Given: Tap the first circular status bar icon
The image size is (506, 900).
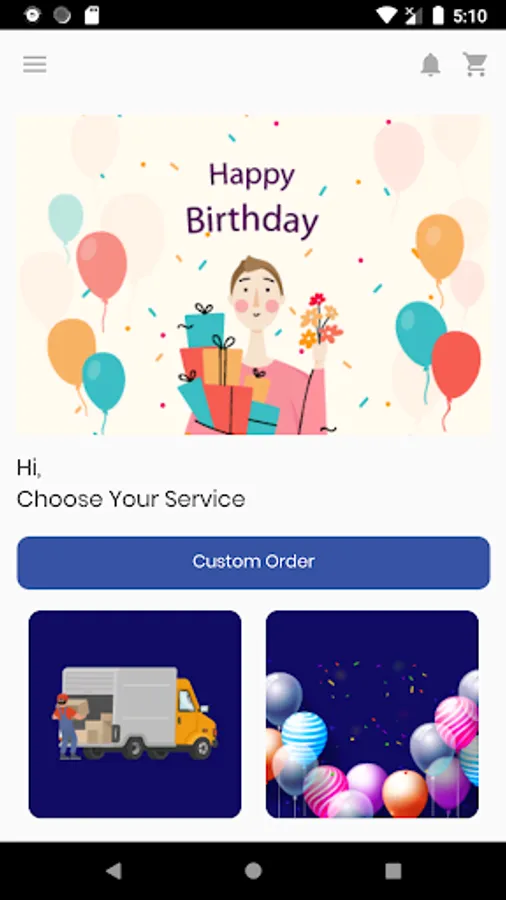Looking at the screenshot, I should click(x=33, y=15).
